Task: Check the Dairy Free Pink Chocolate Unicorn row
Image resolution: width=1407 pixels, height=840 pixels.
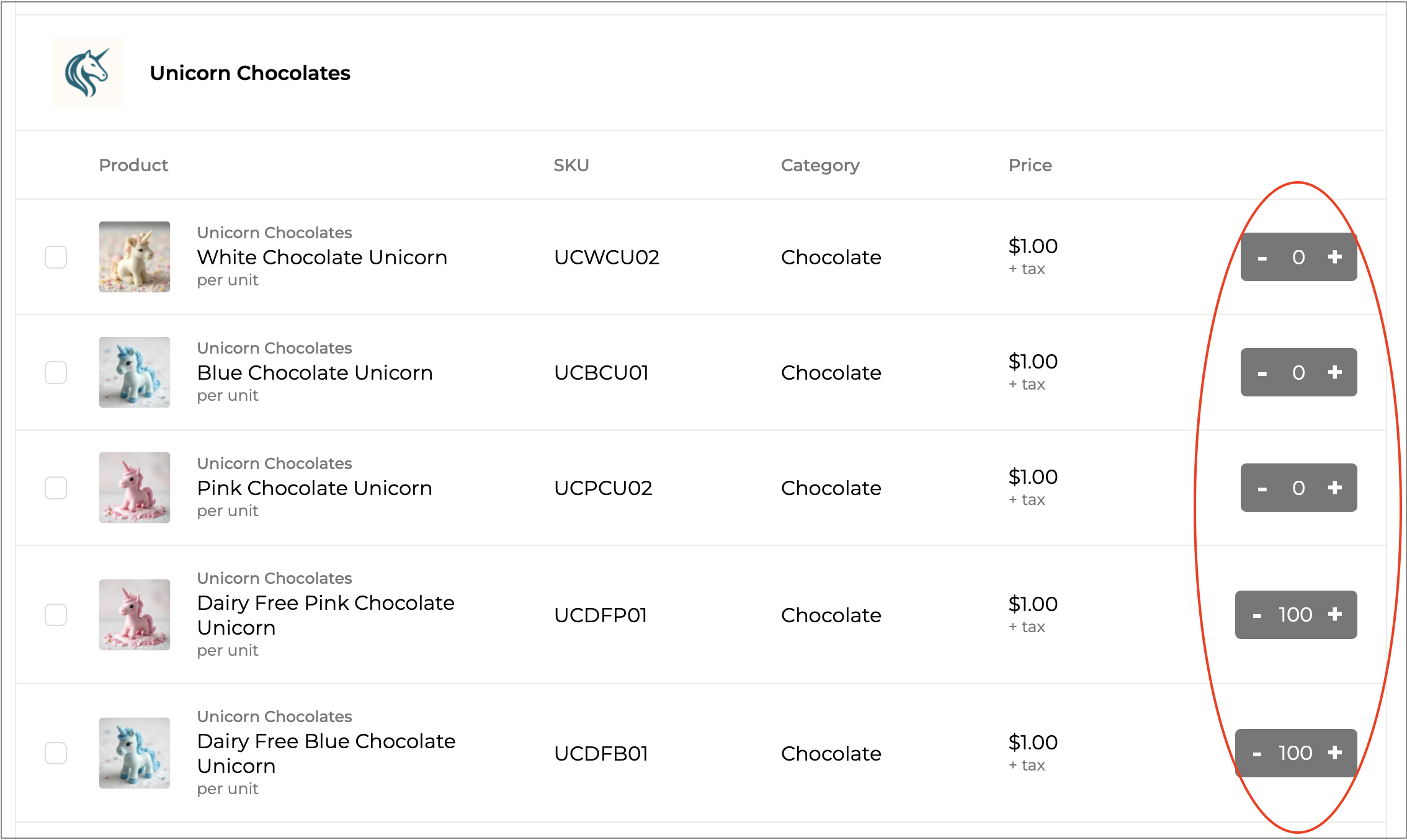Action: (x=56, y=615)
